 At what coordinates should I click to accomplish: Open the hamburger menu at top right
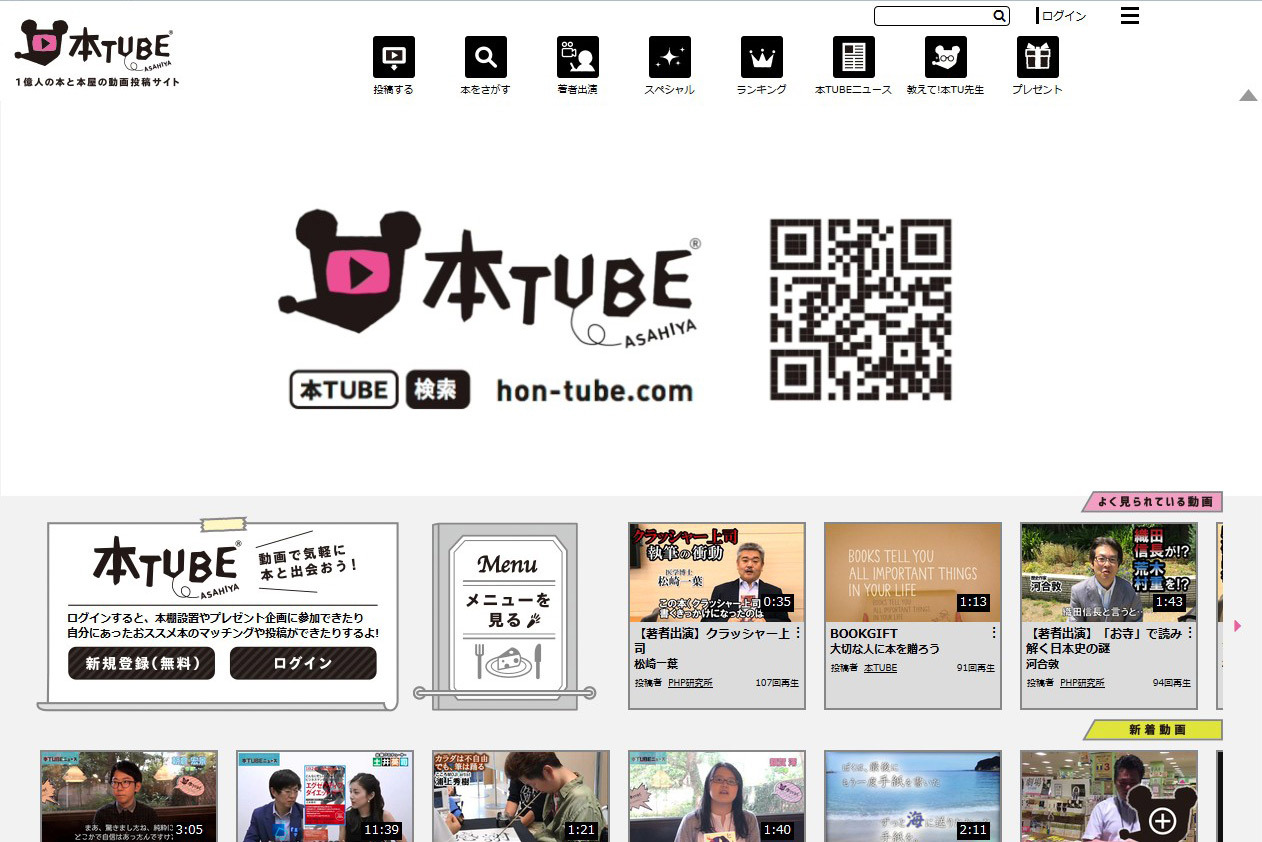pyautogui.click(x=1130, y=16)
